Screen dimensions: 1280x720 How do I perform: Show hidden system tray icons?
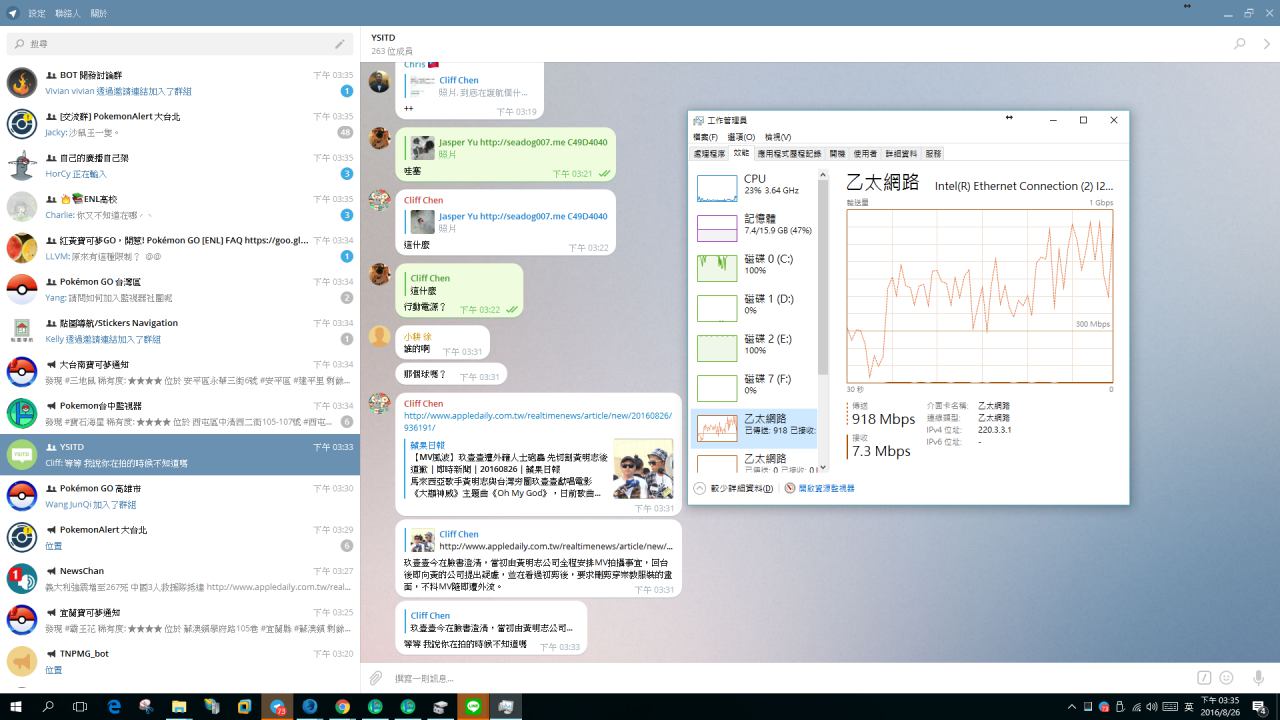pos(1073,706)
